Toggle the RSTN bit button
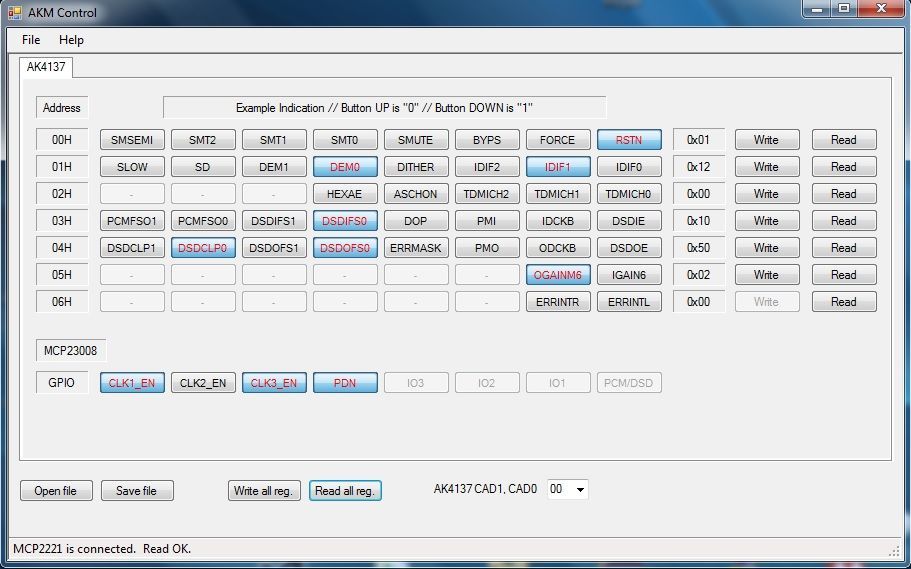Viewport: 911px width, 569px height. [629, 139]
